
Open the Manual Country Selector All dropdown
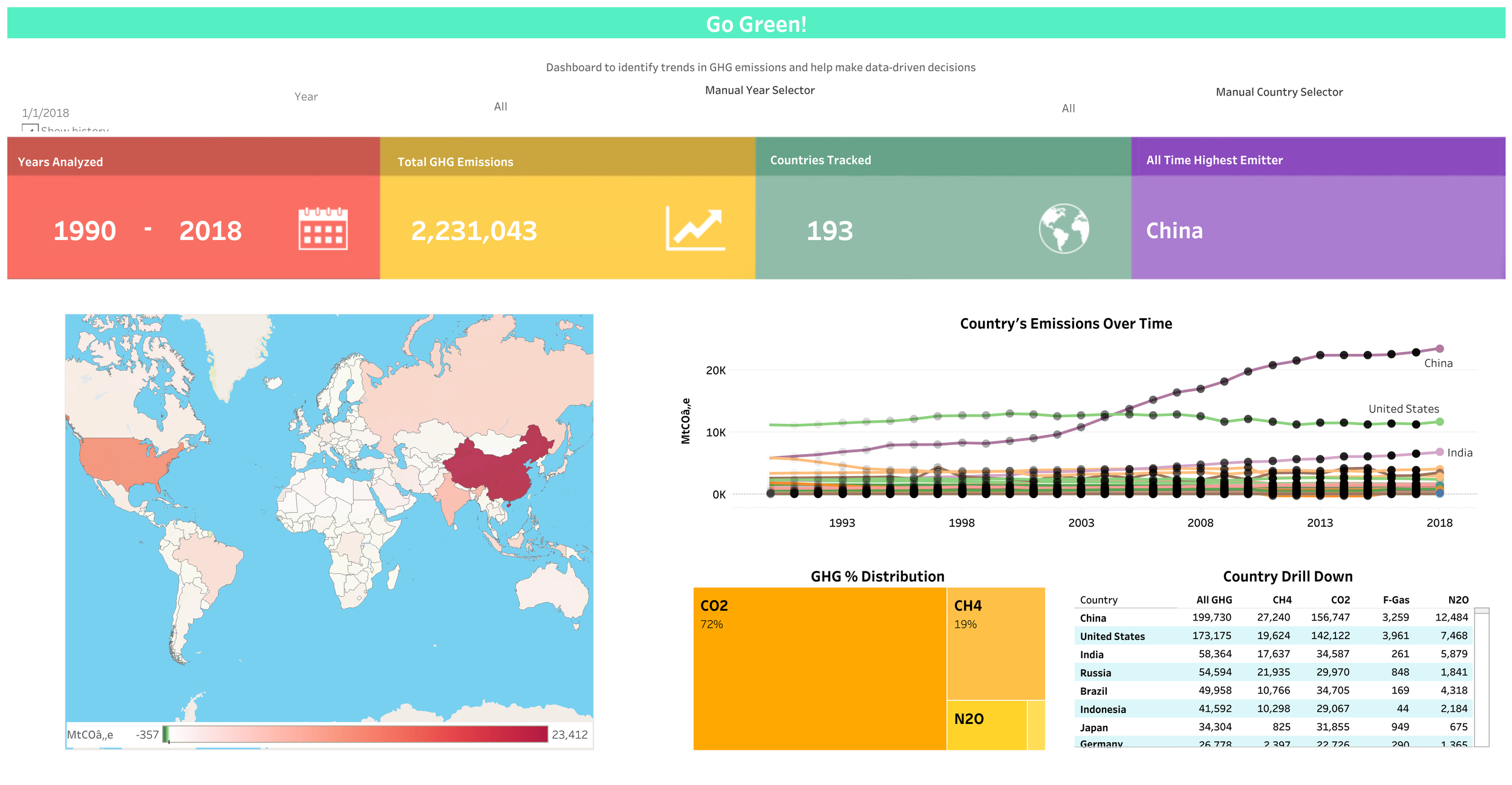coord(1068,109)
